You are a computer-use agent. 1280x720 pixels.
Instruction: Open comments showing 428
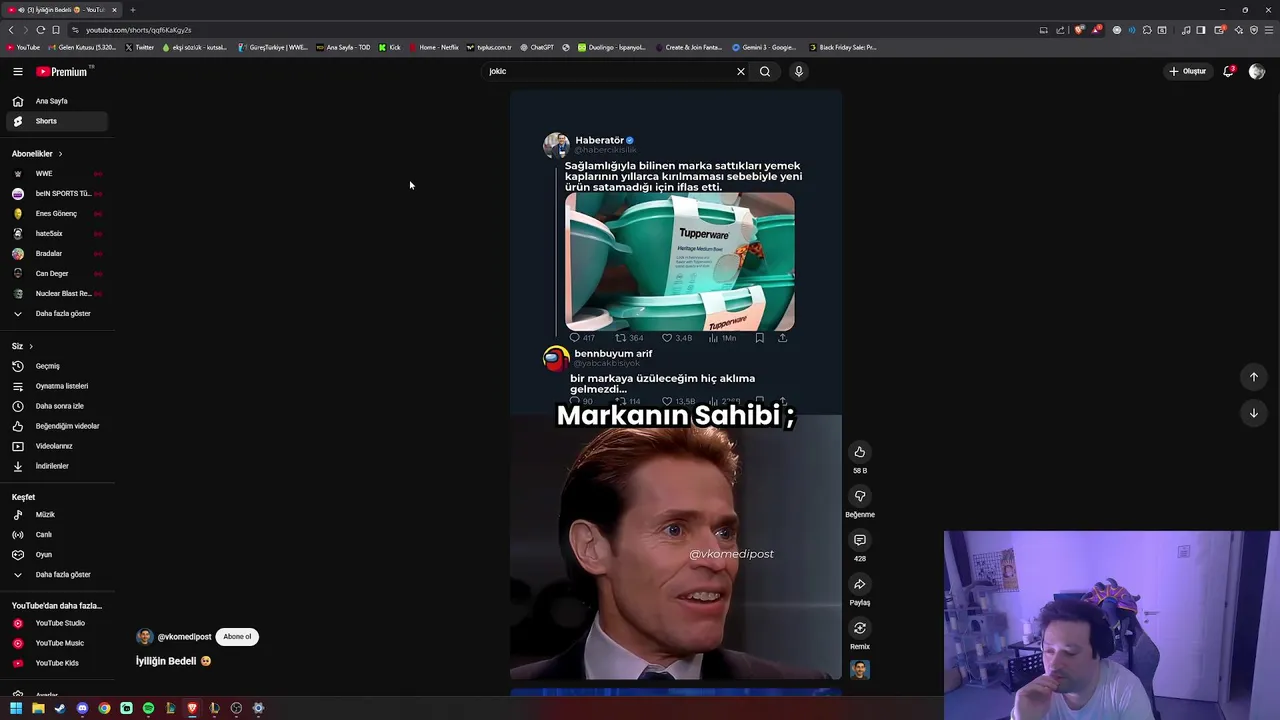pos(860,540)
